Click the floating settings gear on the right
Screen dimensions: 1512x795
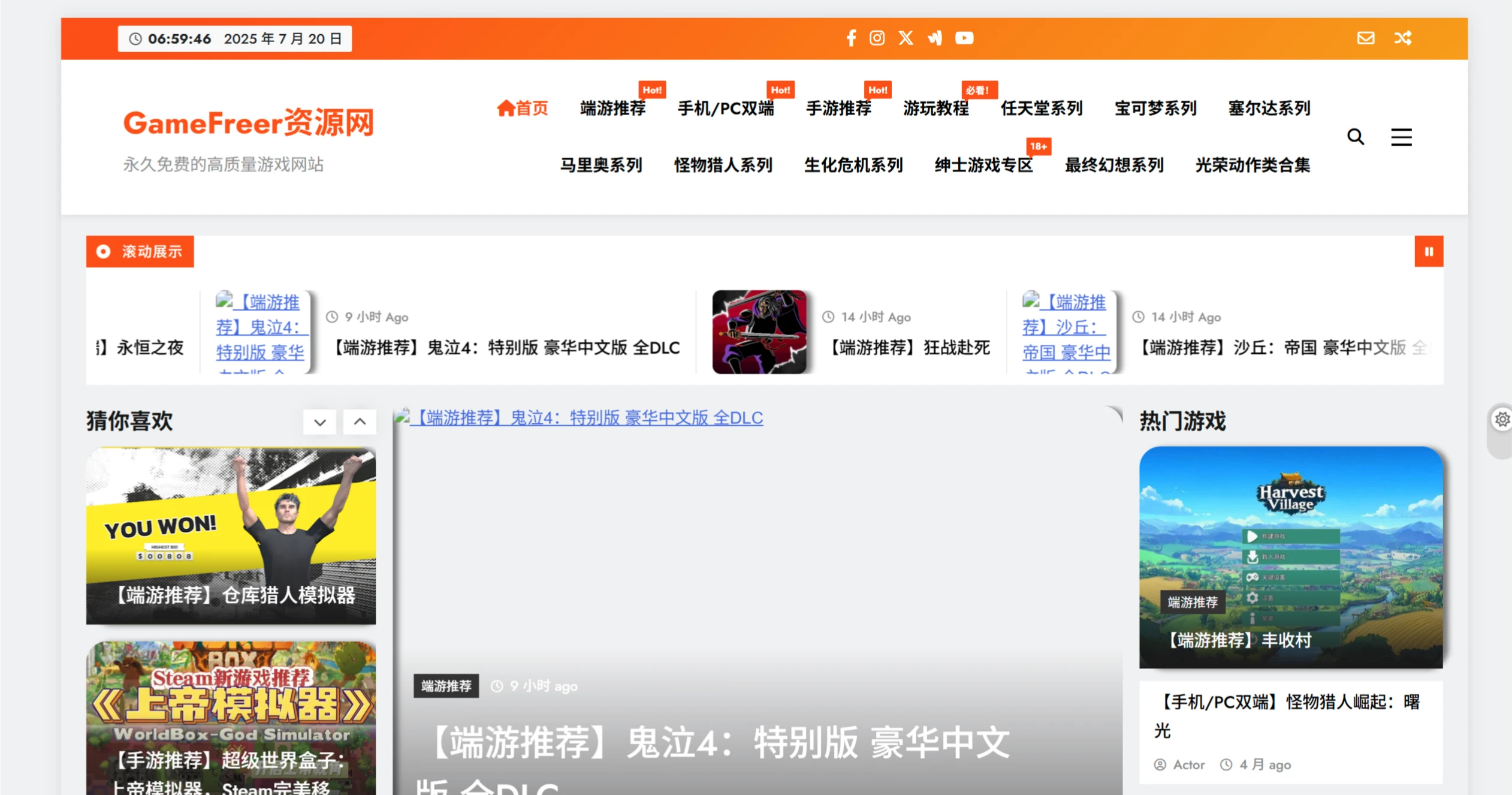click(x=1502, y=419)
